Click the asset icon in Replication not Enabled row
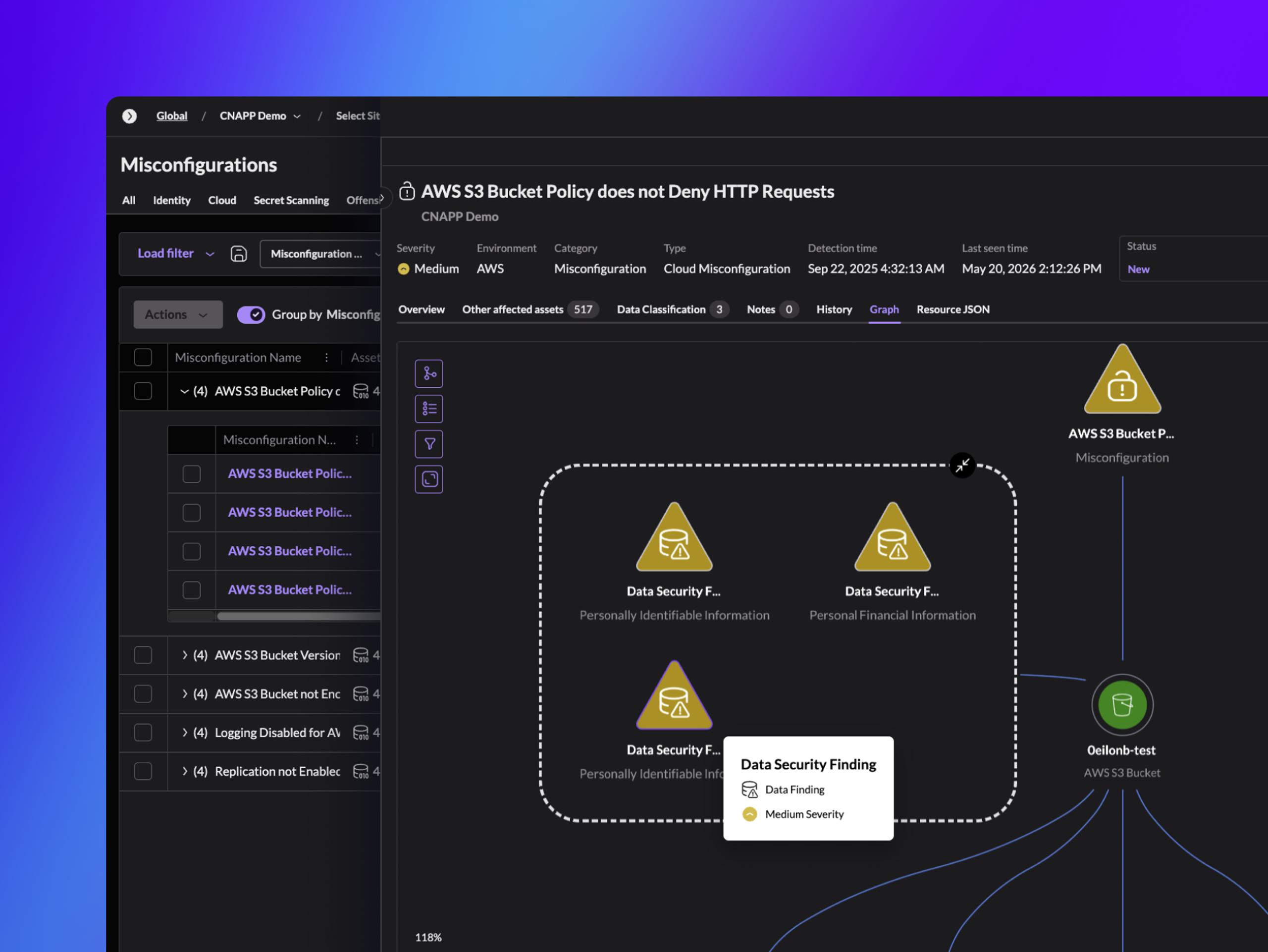Viewport: 1268px width, 952px height. [361, 772]
